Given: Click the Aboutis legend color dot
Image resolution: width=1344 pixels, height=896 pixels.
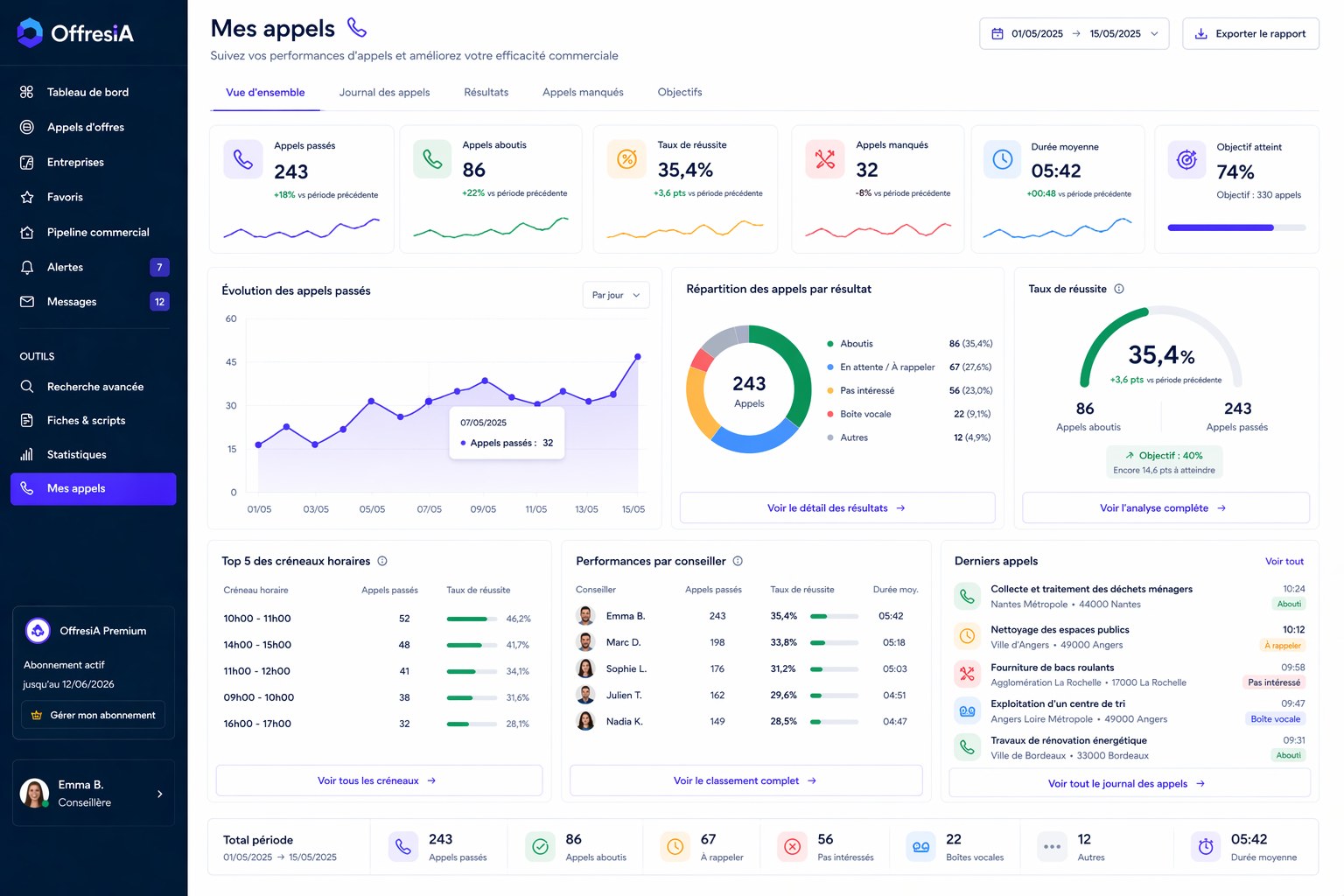Looking at the screenshot, I should tap(830, 344).
